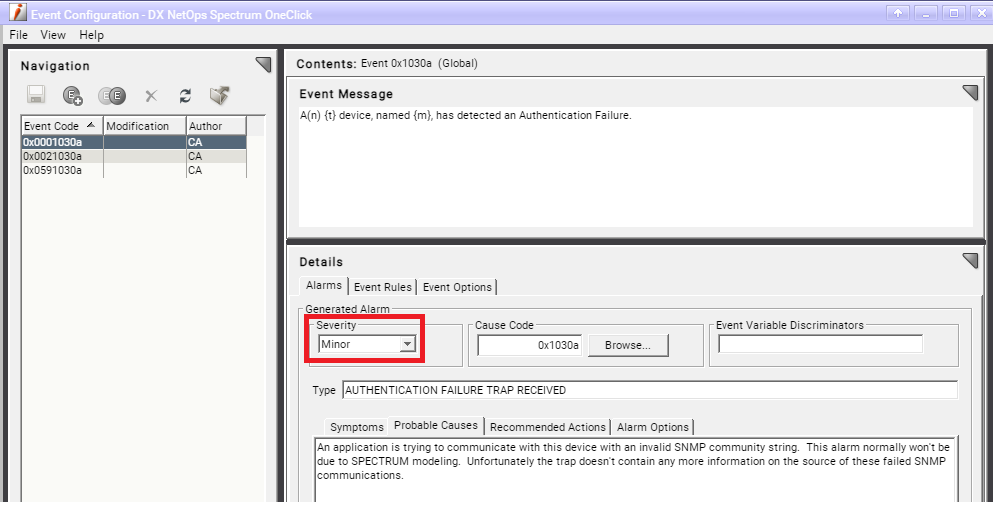The image size is (999, 506).
Task: Switch to the Event Options tab
Action: coord(457,287)
